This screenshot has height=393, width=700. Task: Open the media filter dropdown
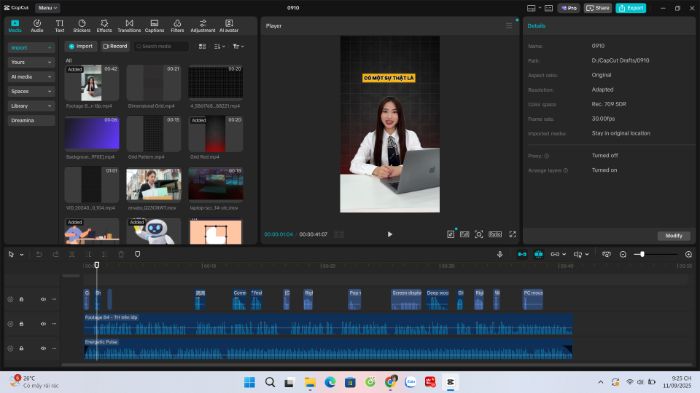pos(238,46)
